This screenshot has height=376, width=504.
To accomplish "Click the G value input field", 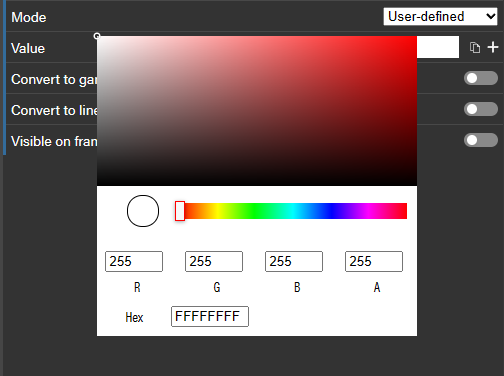I will click(x=214, y=261).
